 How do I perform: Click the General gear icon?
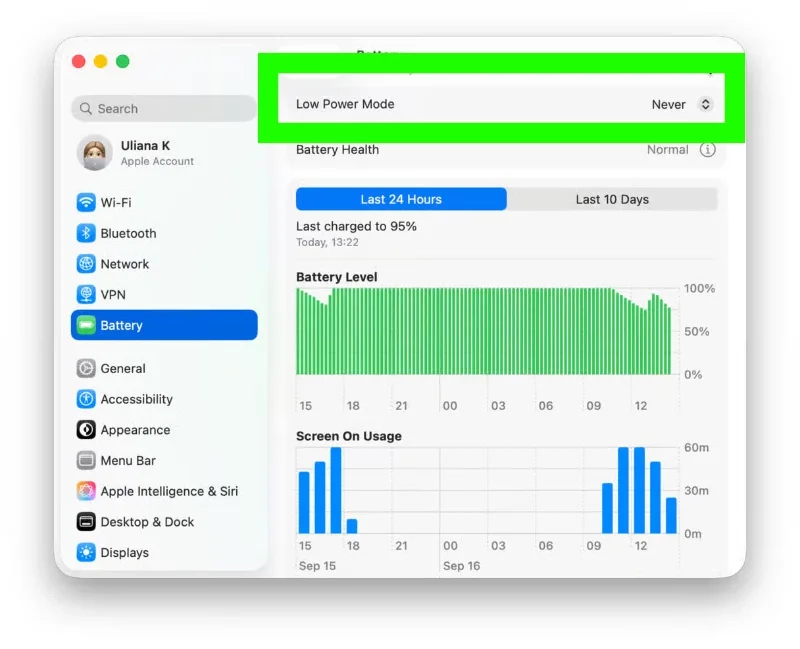pos(86,368)
